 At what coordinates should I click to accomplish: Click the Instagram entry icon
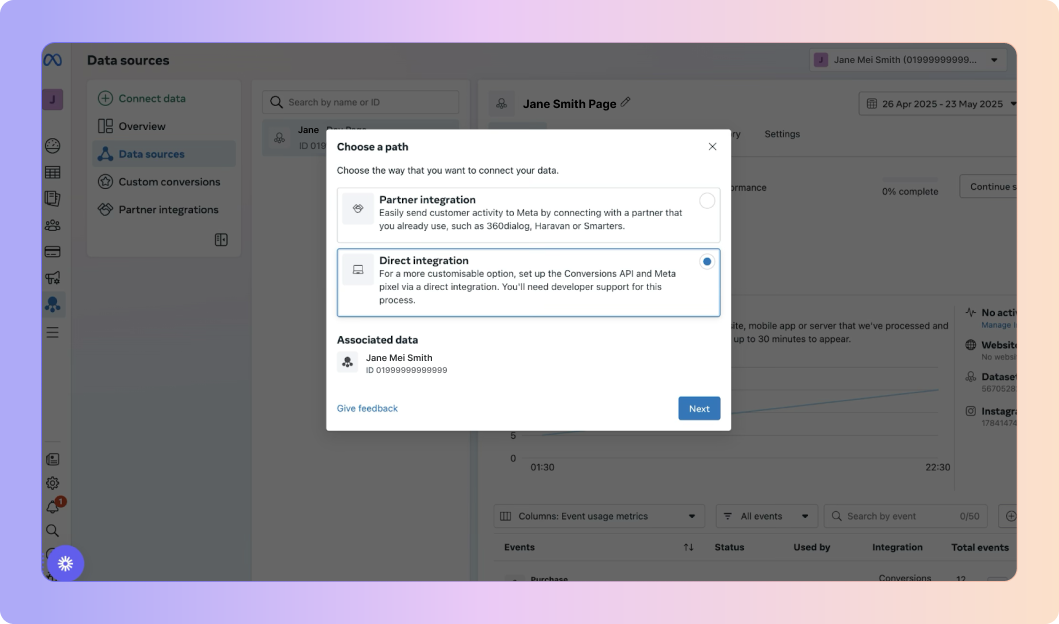971,411
